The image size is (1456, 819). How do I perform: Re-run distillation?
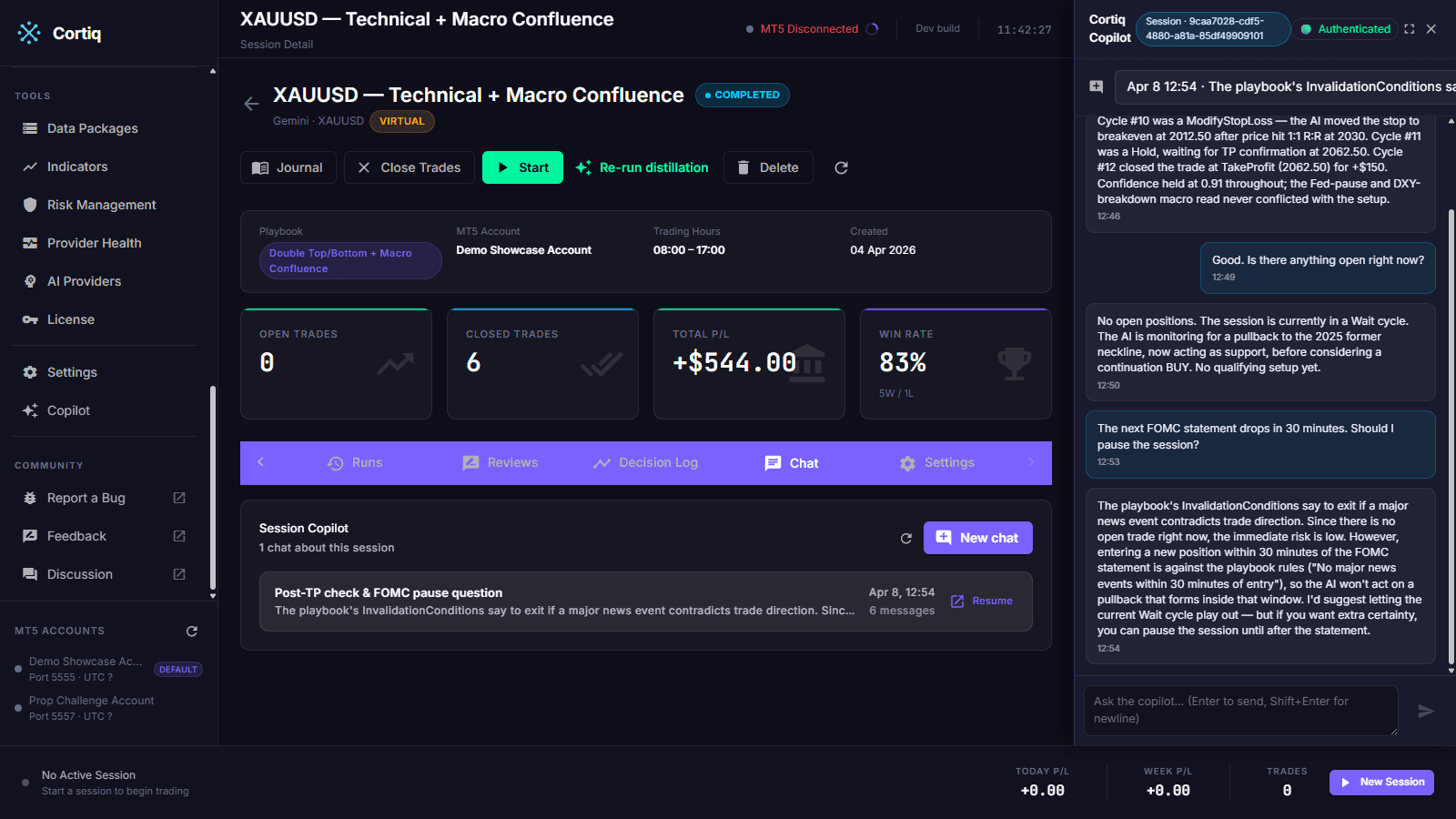(x=642, y=167)
